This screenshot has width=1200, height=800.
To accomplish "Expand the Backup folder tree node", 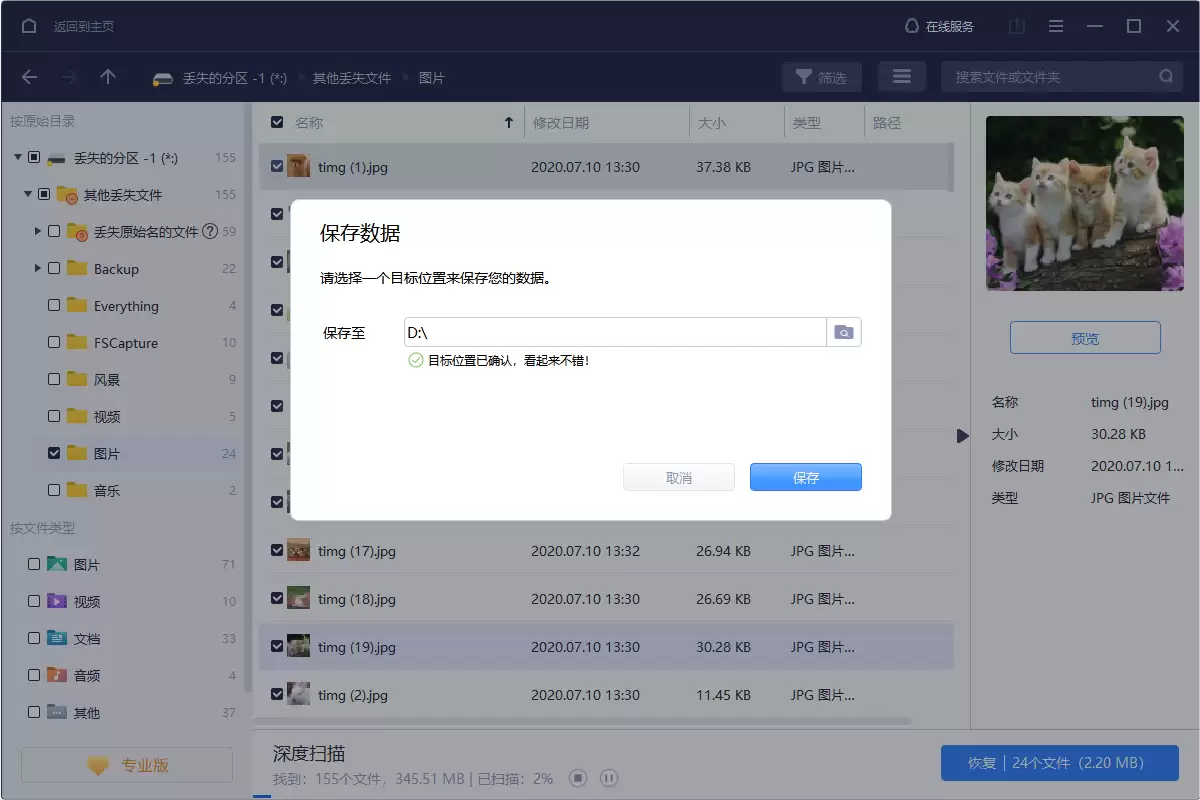I will click(38, 268).
